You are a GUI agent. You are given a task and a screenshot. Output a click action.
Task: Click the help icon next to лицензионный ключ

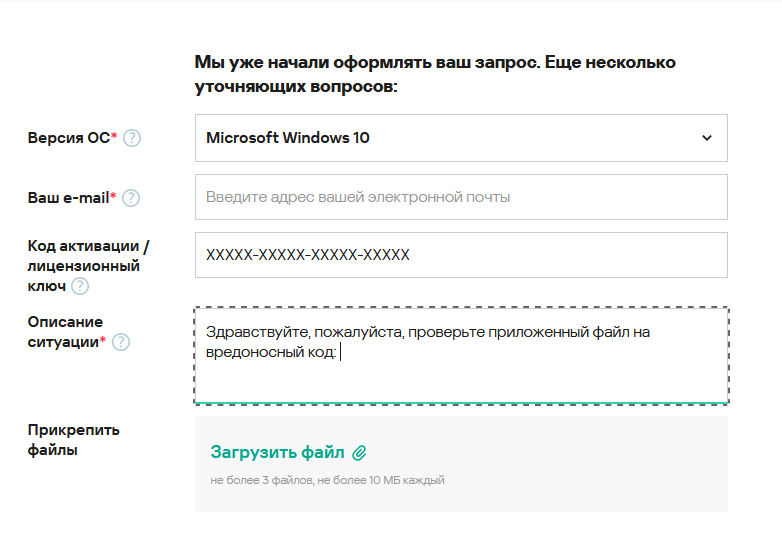click(80, 286)
